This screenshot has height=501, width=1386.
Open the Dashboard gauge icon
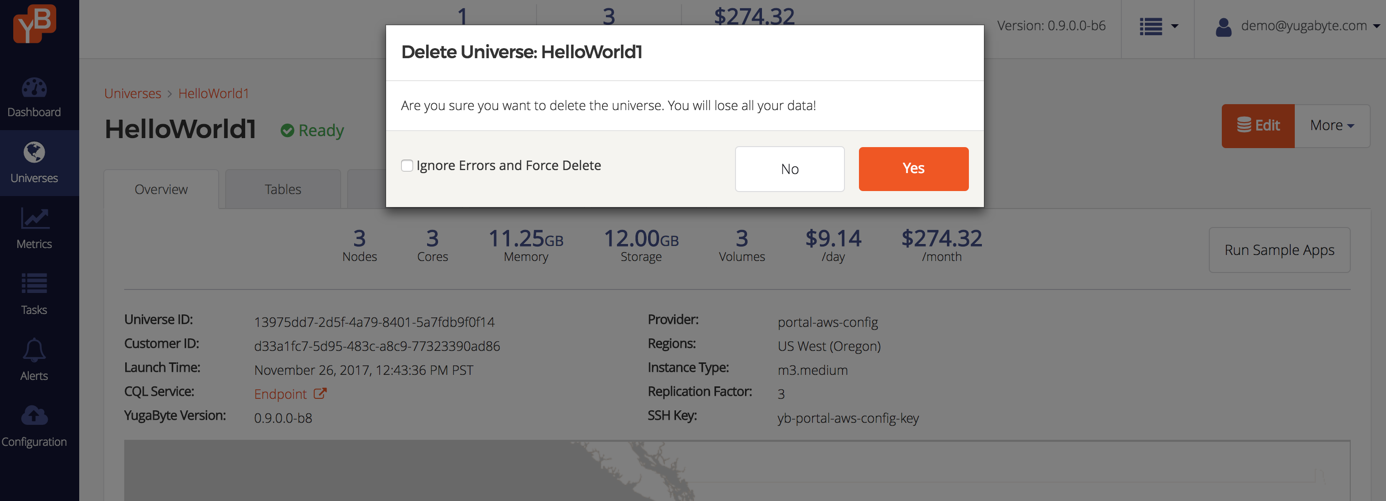click(x=34, y=88)
